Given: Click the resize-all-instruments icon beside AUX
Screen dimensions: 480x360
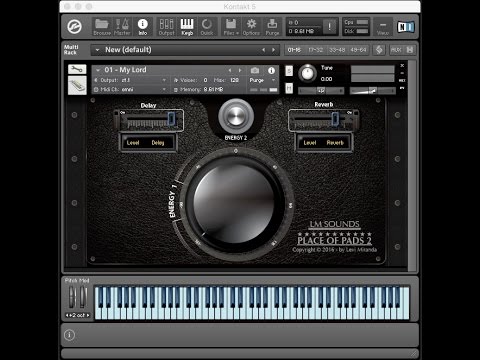Looking at the screenshot, I should [x=410, y=50].
